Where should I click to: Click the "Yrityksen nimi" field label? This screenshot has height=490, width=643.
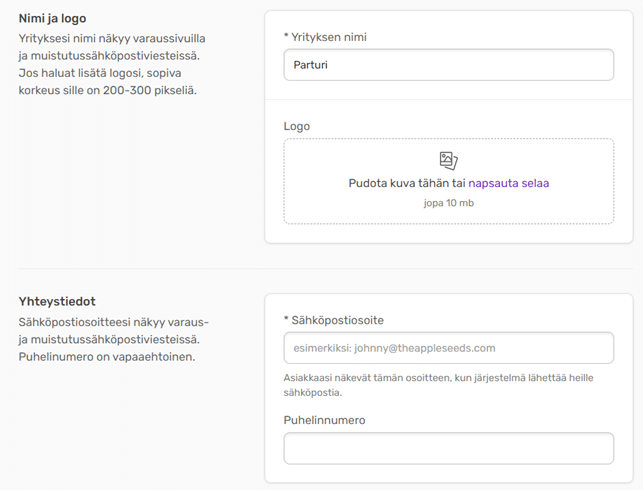[330, 37]
